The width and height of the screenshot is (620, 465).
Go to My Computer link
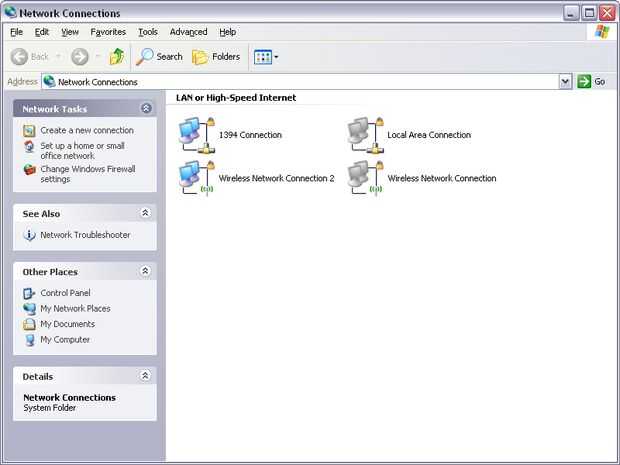click(65, 340)
